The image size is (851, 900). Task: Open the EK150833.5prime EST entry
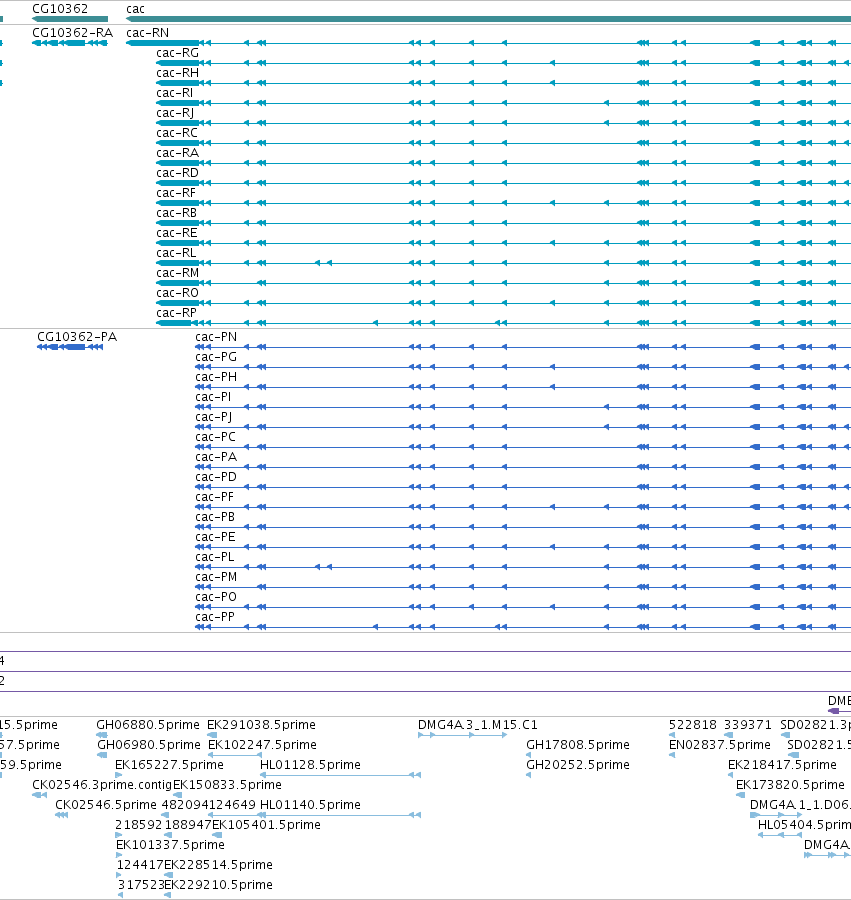point(227,785)
